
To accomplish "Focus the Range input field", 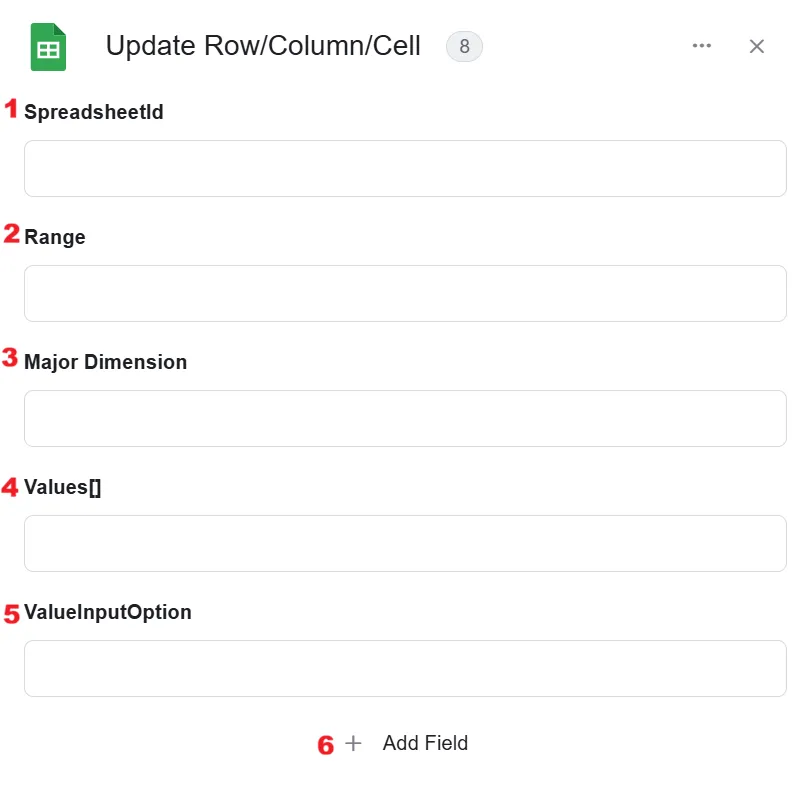I will pos(405,293).
